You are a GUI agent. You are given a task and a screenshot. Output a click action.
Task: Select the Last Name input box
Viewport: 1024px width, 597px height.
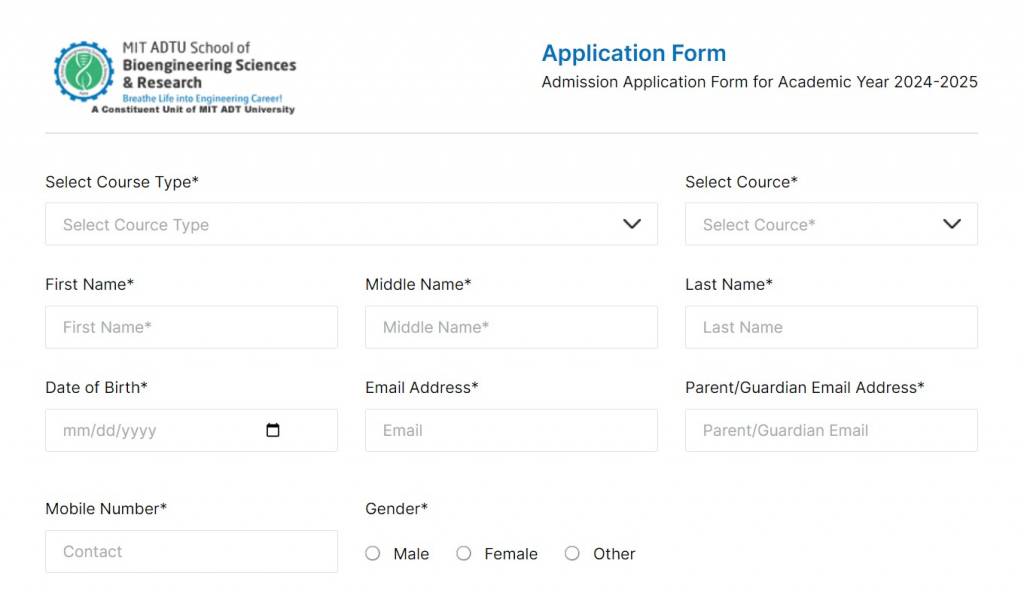[831, 327]
